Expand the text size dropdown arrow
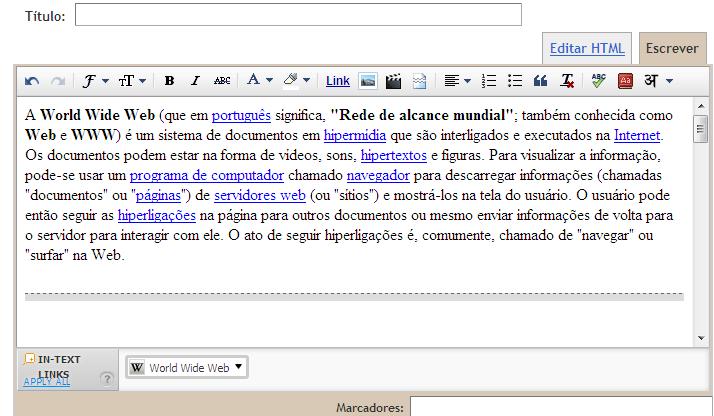This screenshot has height=416, width=714. tap(143, 81)
